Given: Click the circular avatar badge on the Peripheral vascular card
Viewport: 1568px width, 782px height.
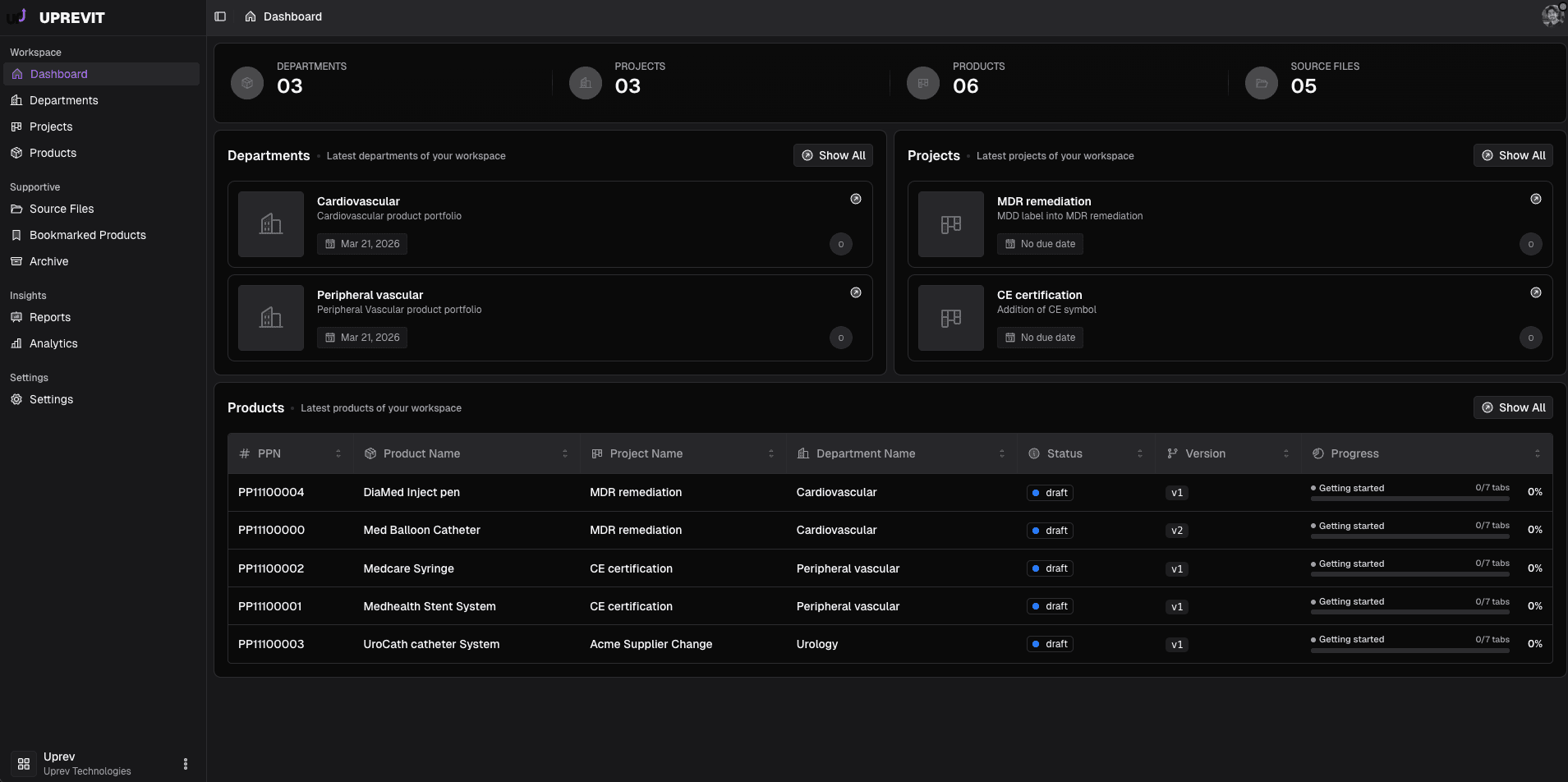Looking at the screenshot, I should pyautogui.click(x=840, y=337).
